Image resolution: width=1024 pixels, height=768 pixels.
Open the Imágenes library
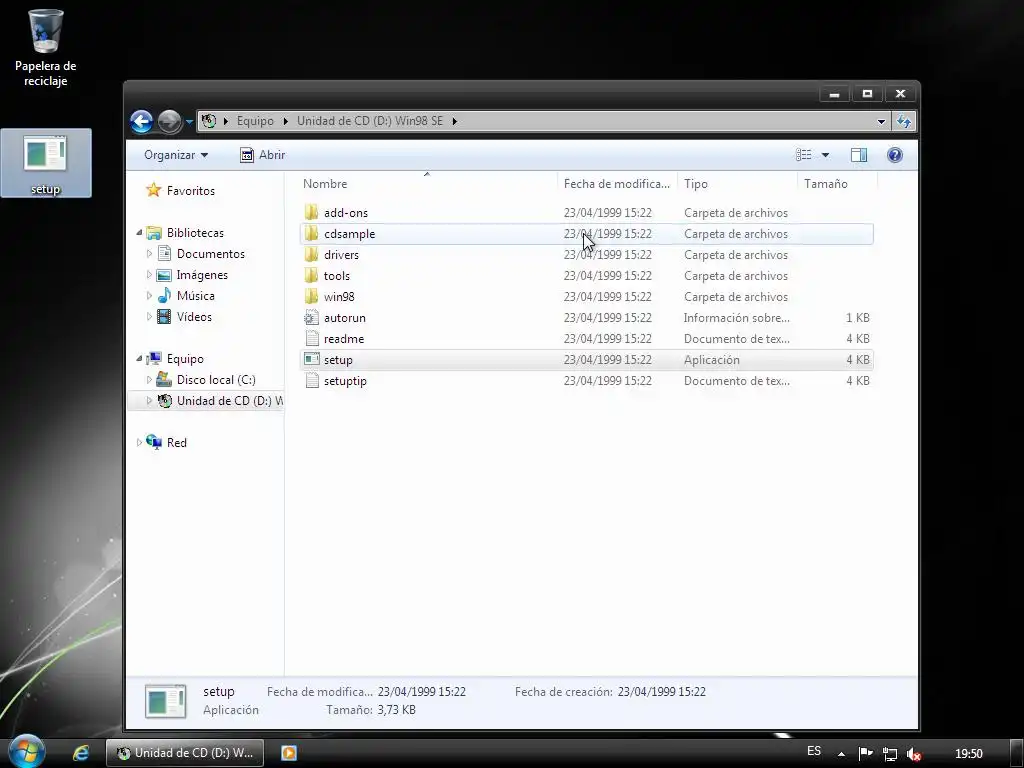coord(202,275)
